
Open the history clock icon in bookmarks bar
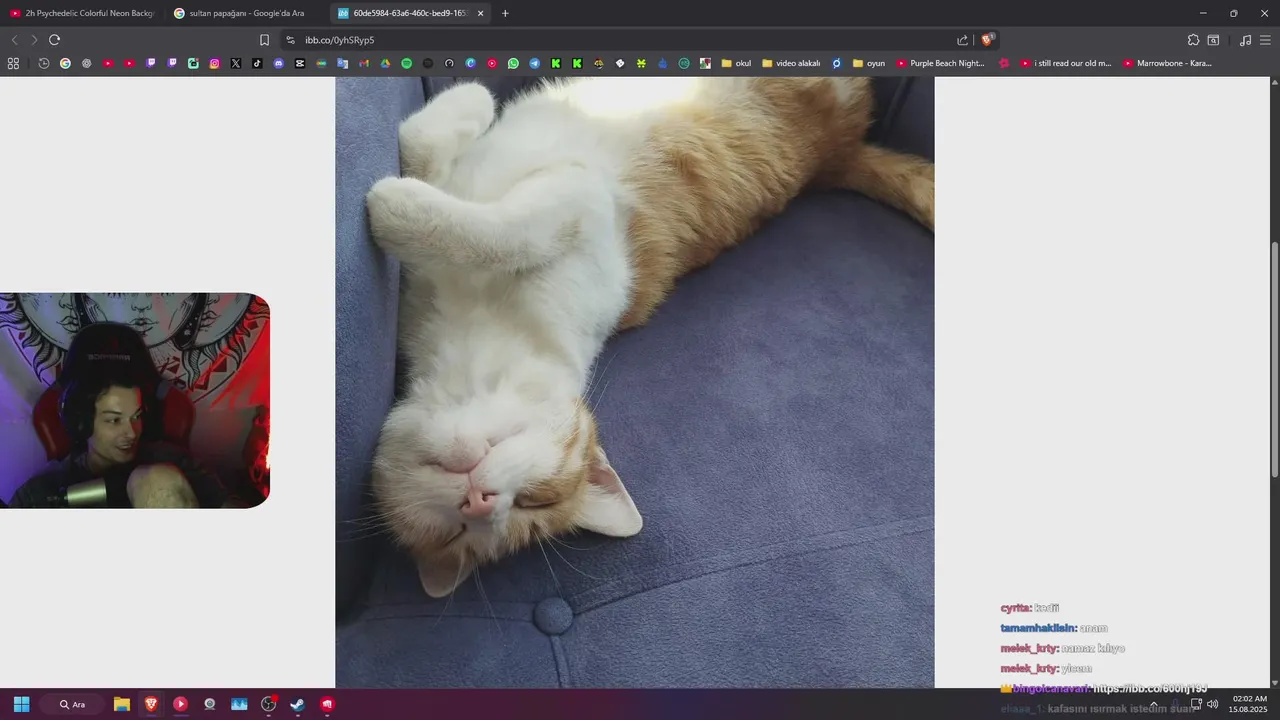click(x=44, y=63)
